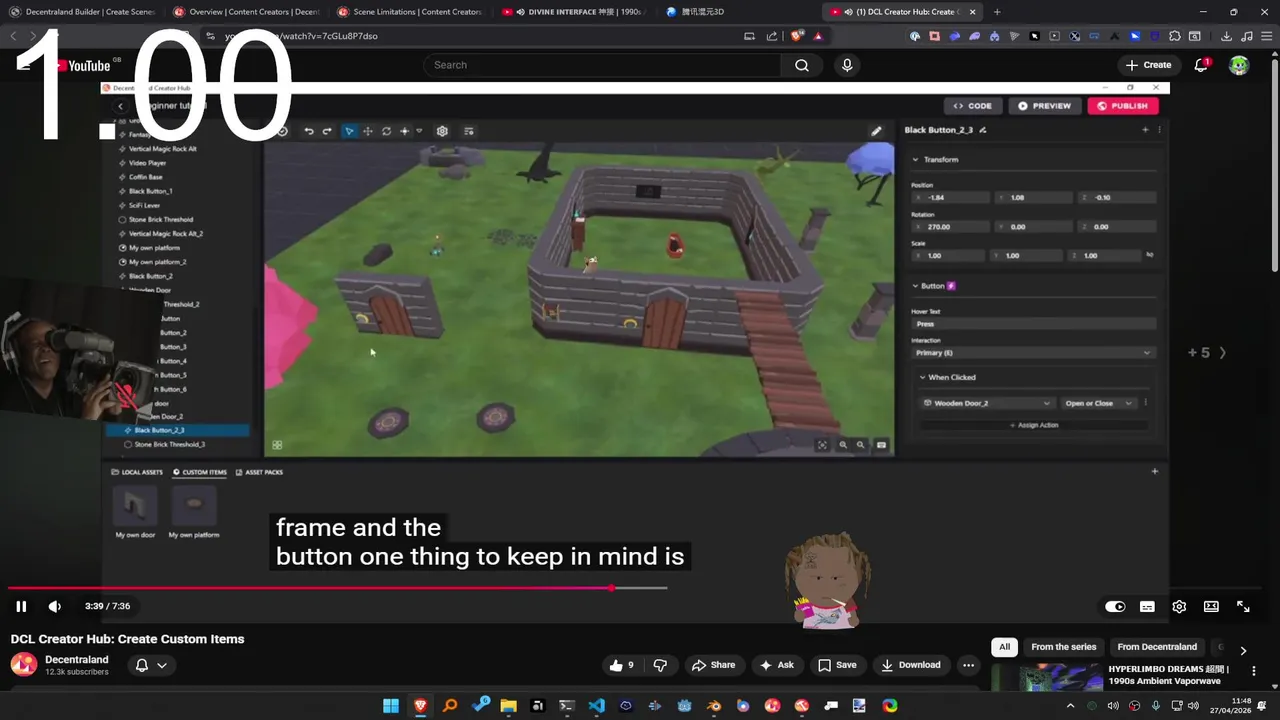
Task: Click the Download button
Action: tap(911, 665)
